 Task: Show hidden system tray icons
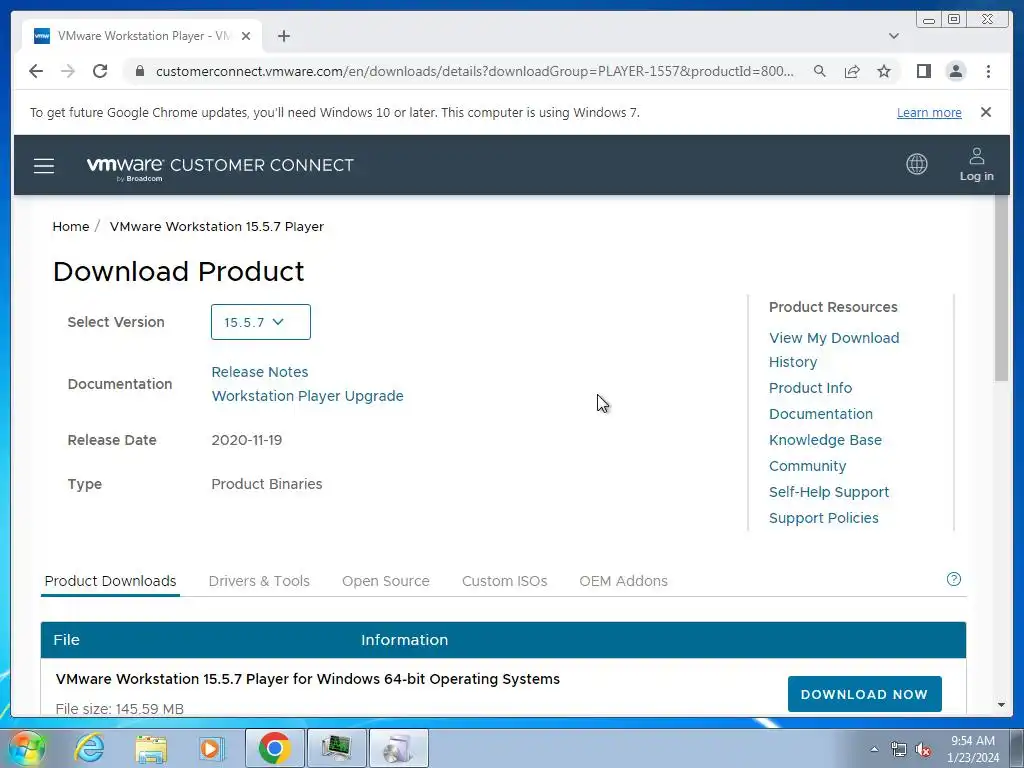point(874,749)
